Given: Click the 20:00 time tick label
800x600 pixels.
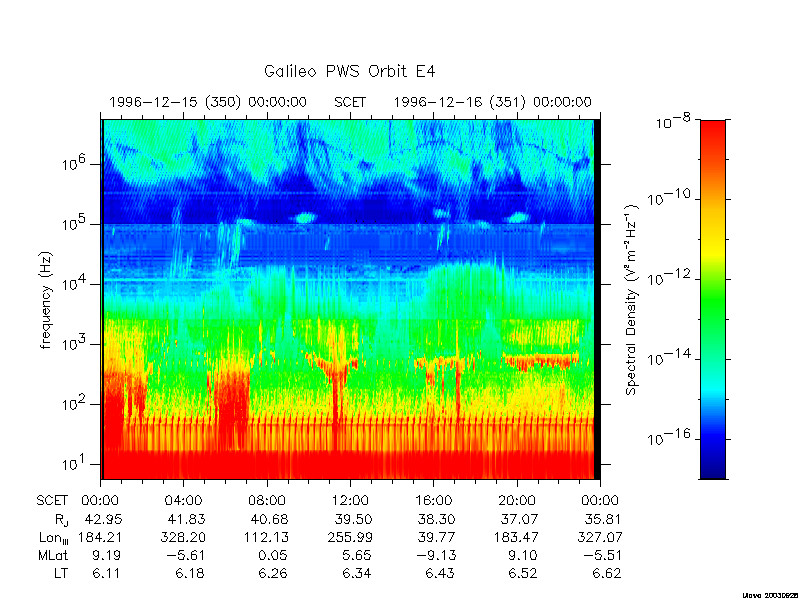Looking at the screenshot, I should tap(517, 501).
